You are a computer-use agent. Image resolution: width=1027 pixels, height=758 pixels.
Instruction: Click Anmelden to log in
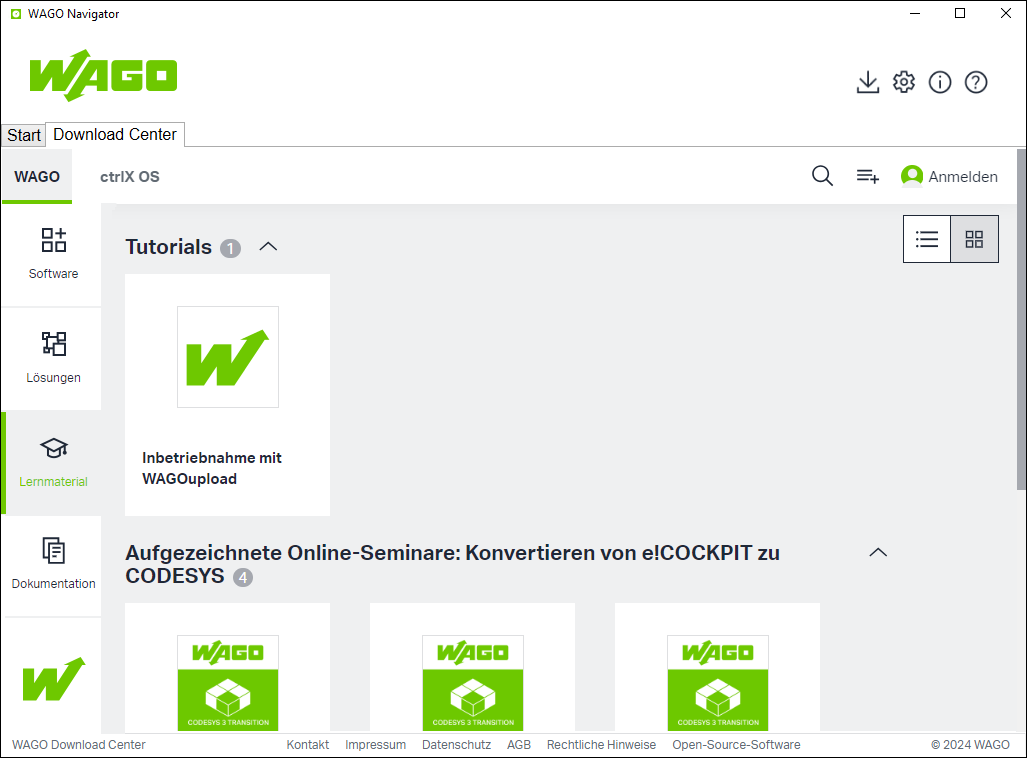coord(949,177)
